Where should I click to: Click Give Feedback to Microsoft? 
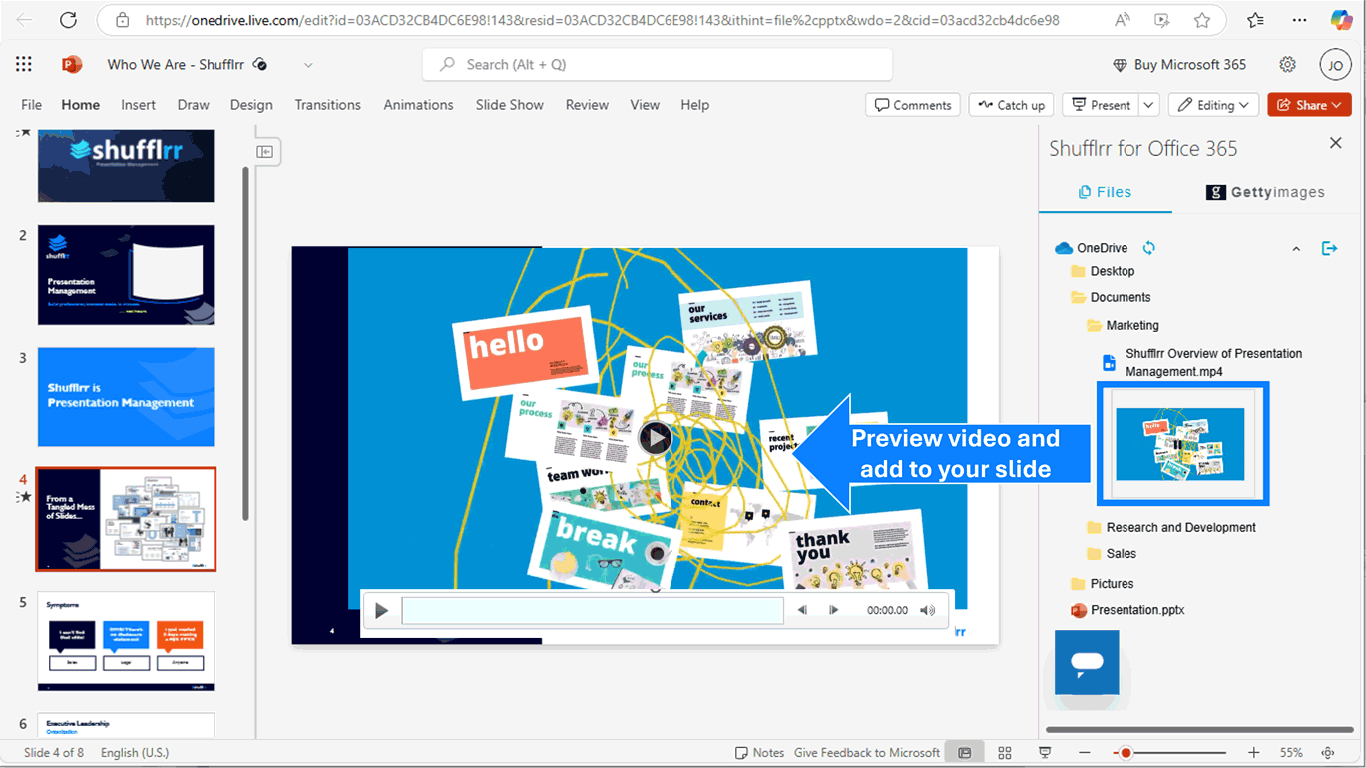point(867,753)
